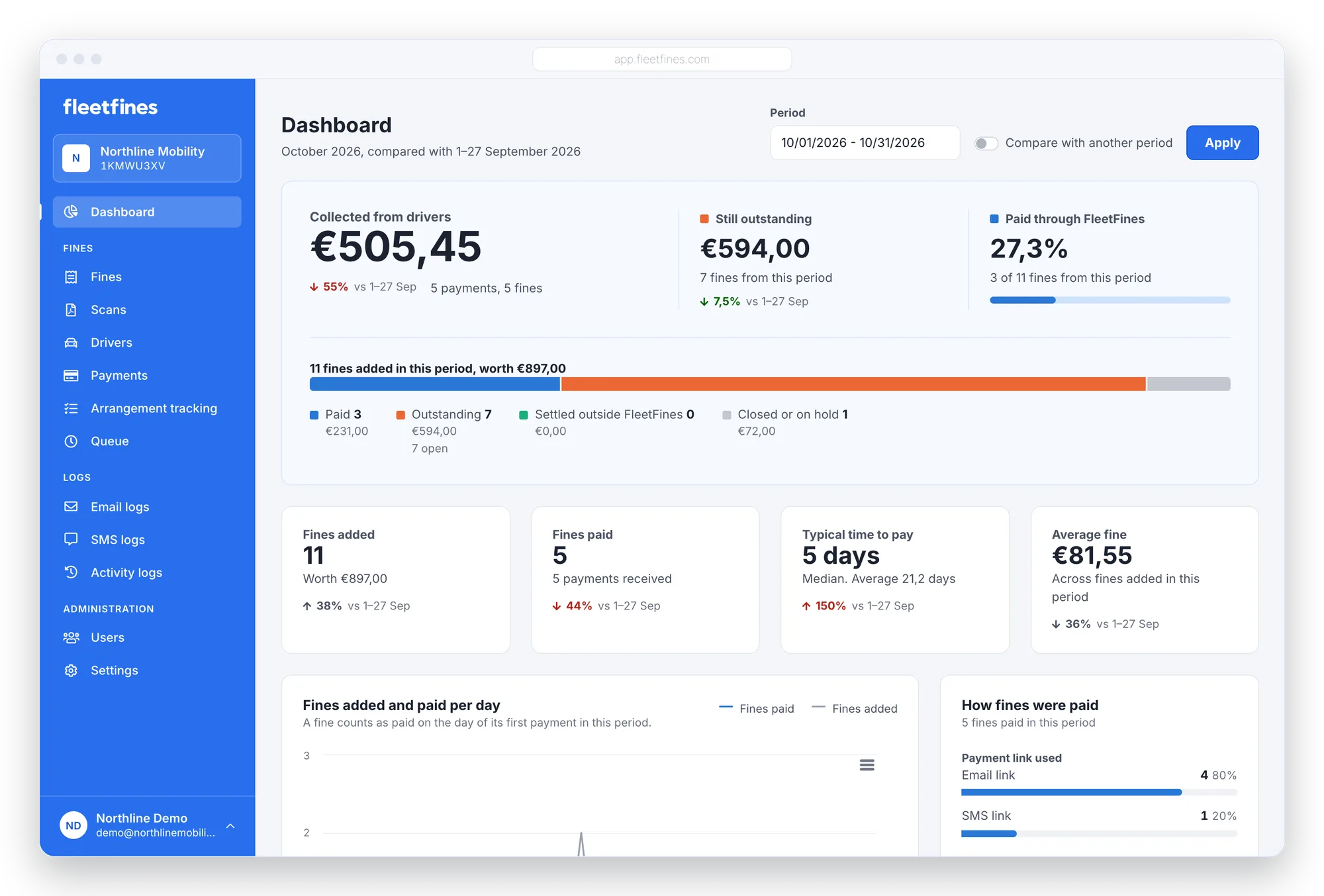Viewport: 1324px width, 896px height.
Task: Open the Payments link in sidebar
Action: (147, 375)
